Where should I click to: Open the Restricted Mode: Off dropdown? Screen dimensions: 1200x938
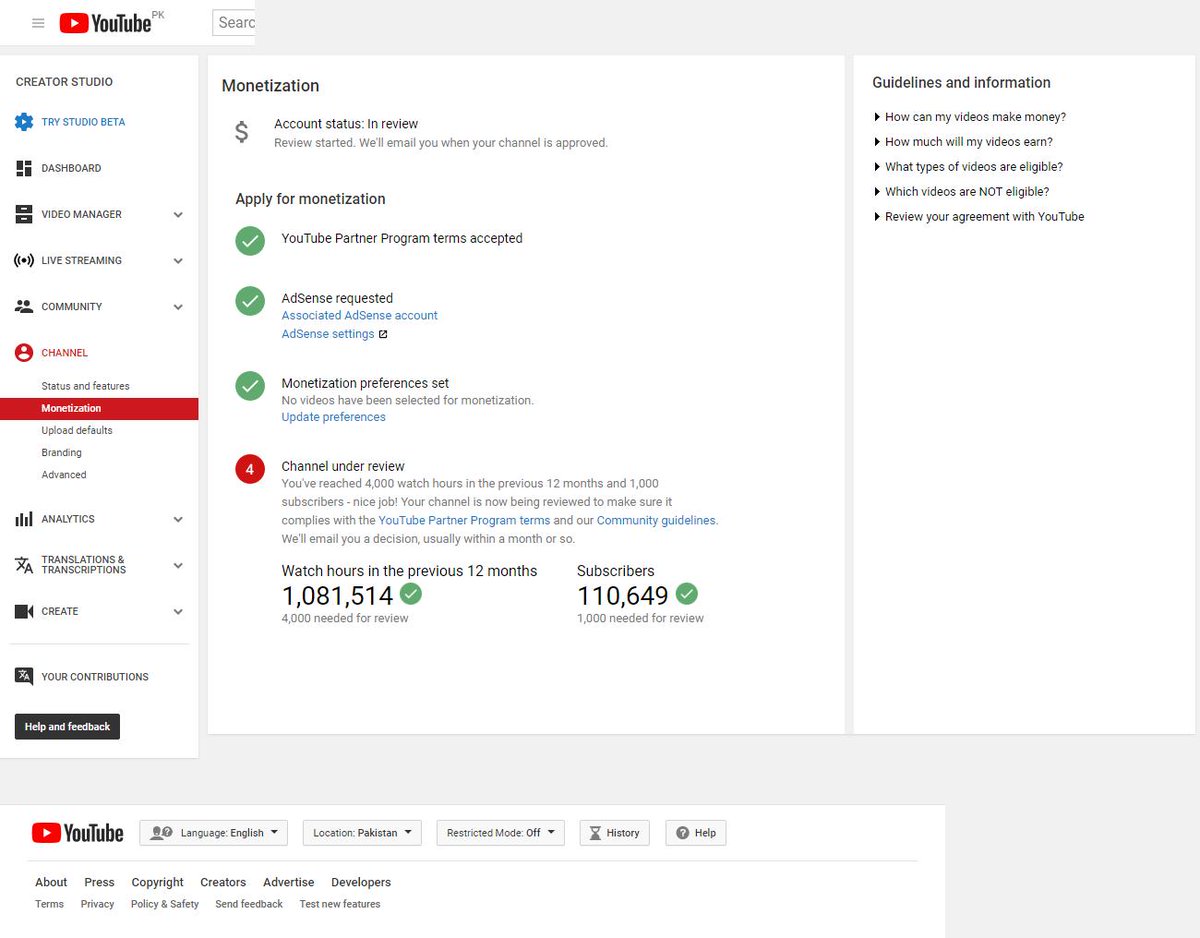click(x=501, y=833)
